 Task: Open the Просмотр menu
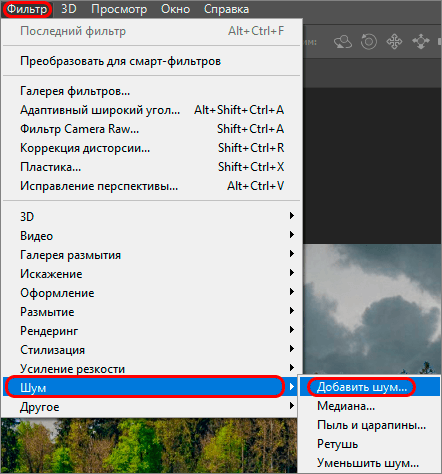point(119,9)
